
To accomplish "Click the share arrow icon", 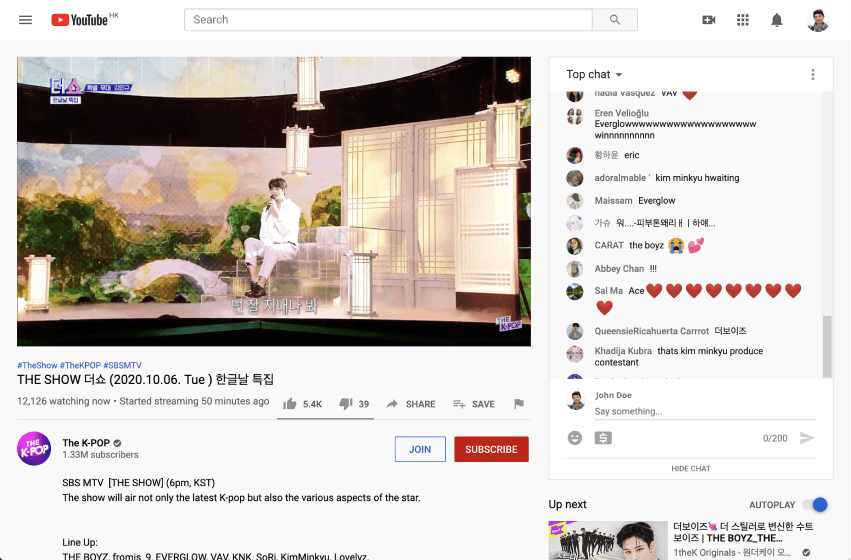I will click(x=392, y=404).
